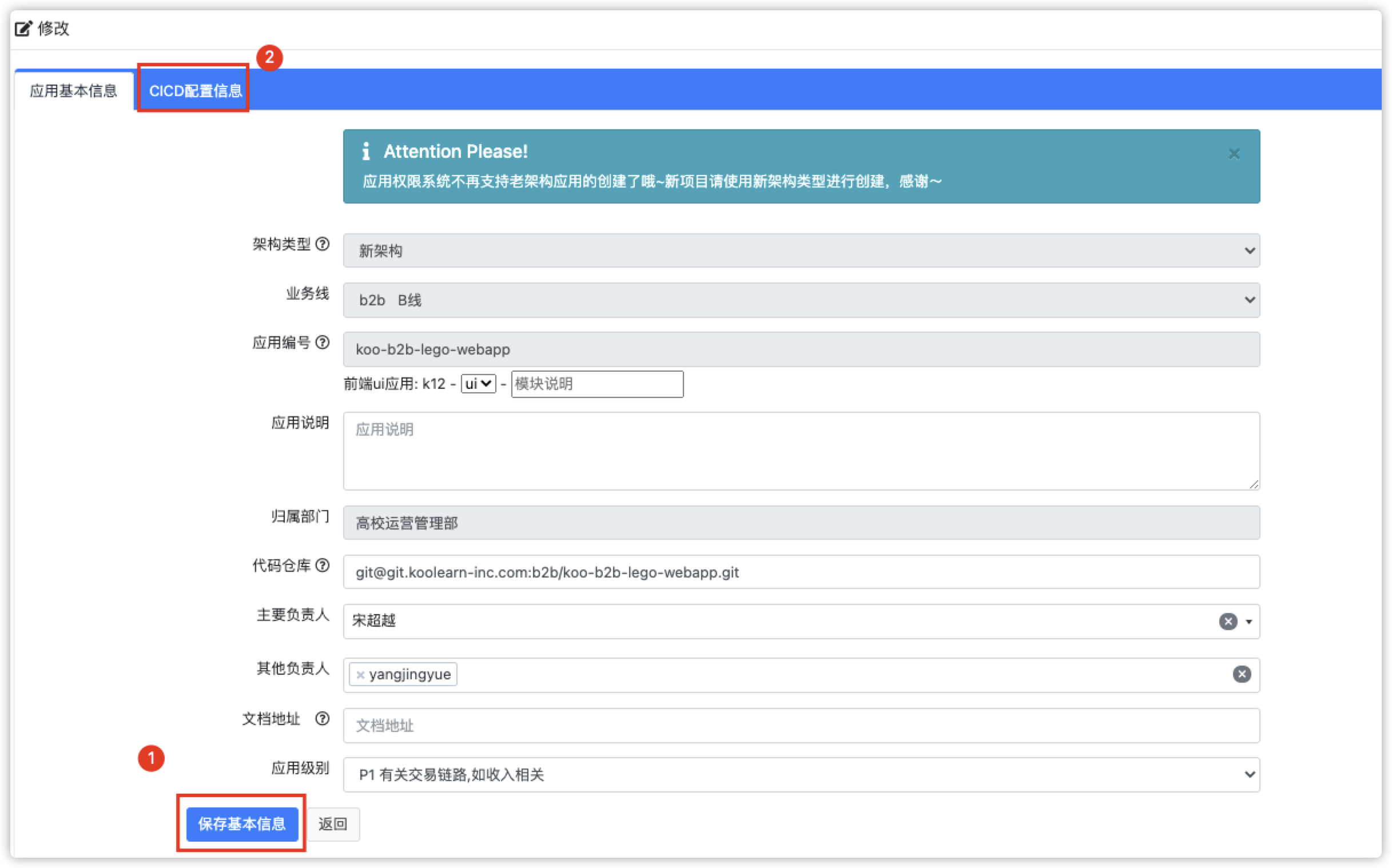1392x868 pixels.
Task: Click the 前端ui应用: k12 label text
Action: click(x=395, y=384)
